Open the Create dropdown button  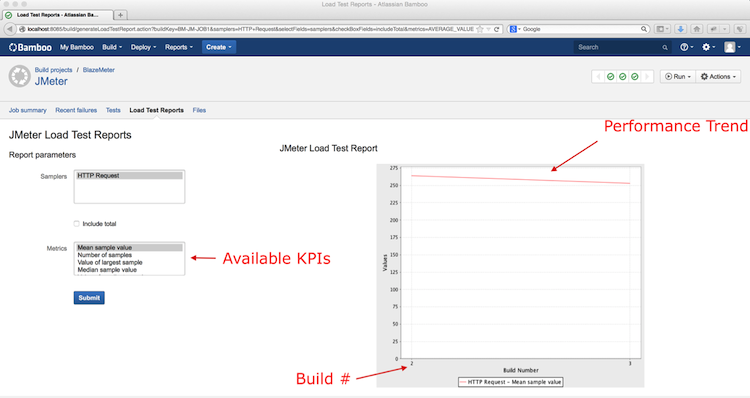(219, 47)
